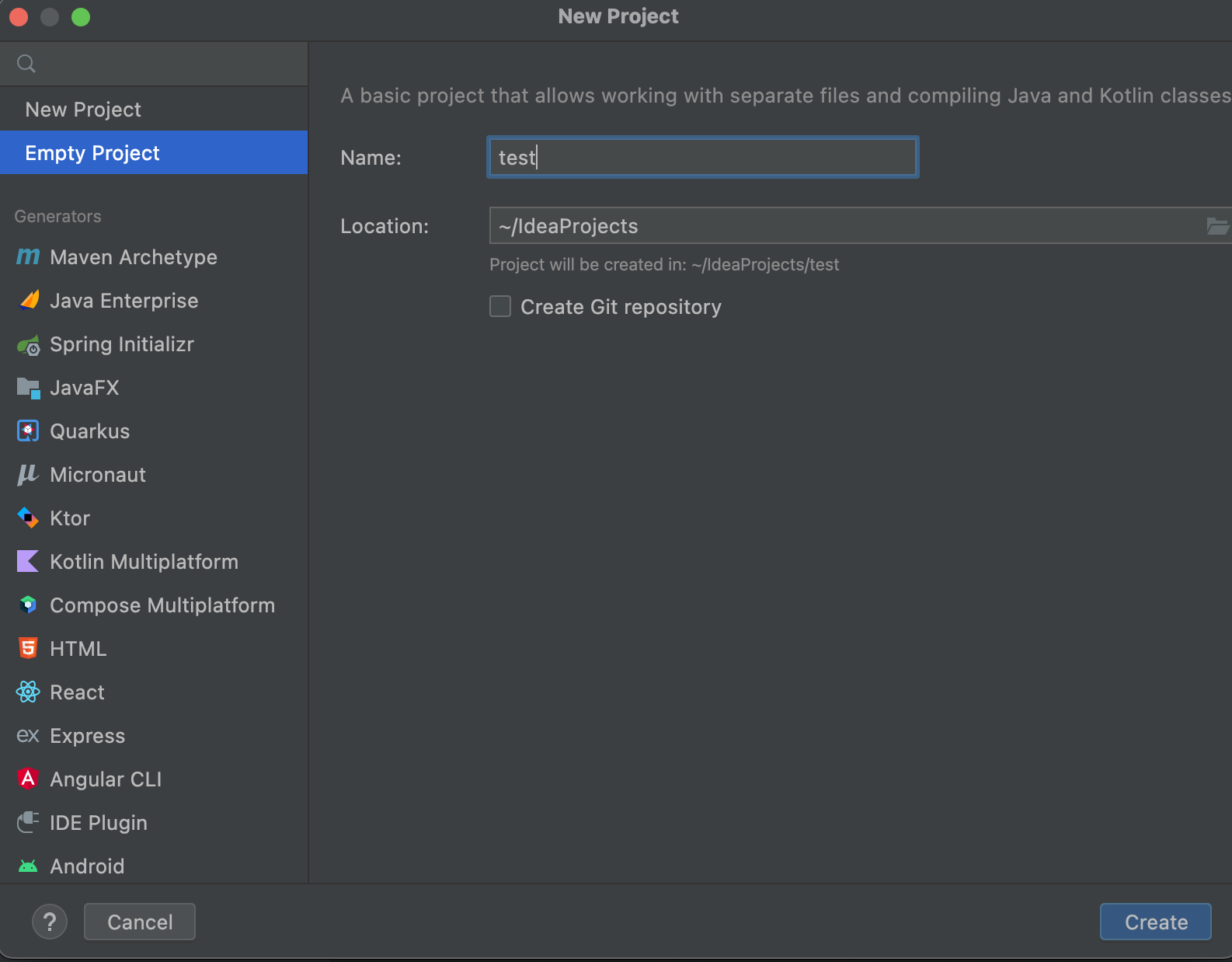Click the React atom icon
The image size is (1232, 962).
tap(28, 692)
